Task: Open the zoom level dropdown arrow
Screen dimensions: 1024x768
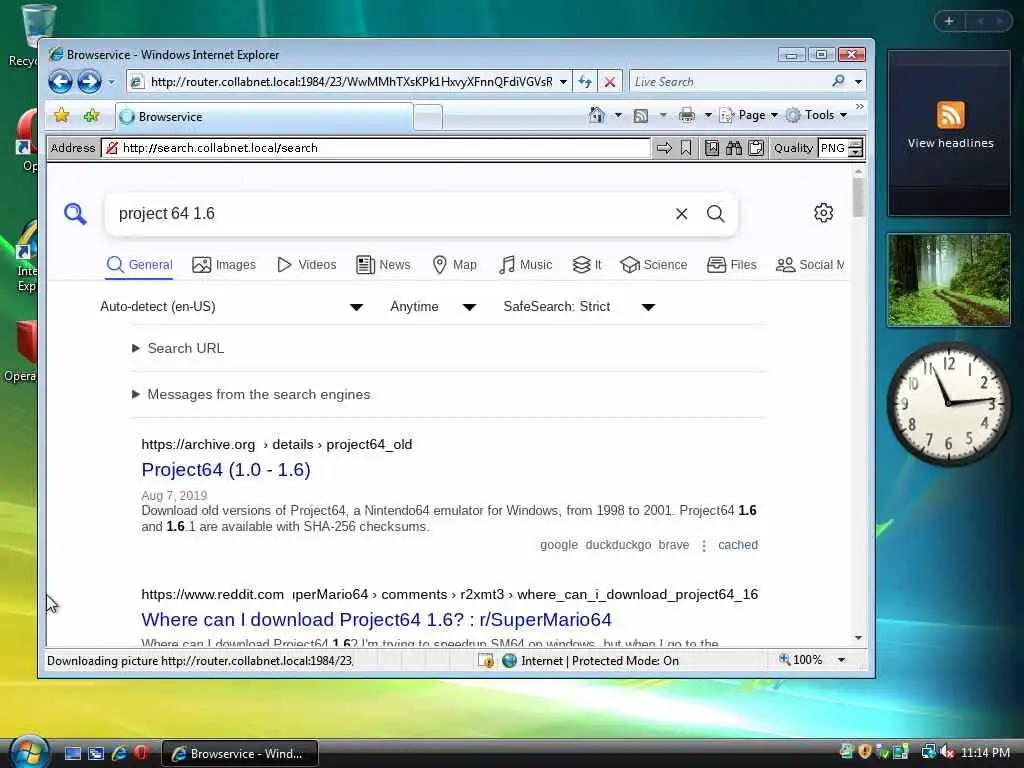Action: 842,660
